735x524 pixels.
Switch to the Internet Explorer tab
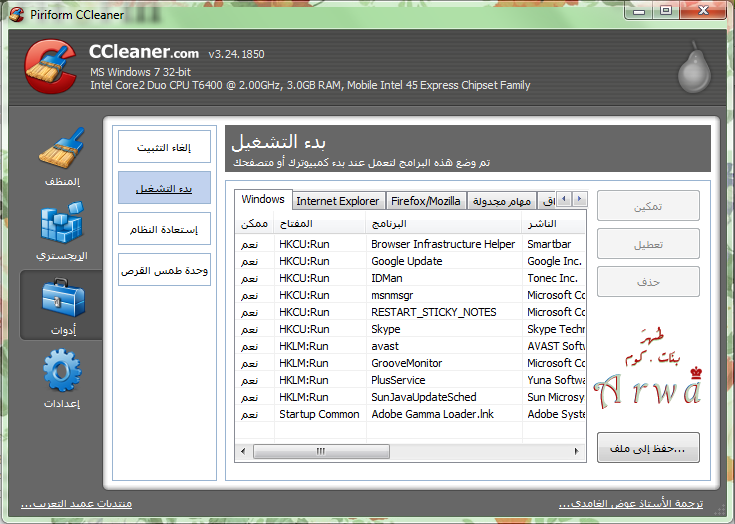pyautogui.click(x=338, y=201)
